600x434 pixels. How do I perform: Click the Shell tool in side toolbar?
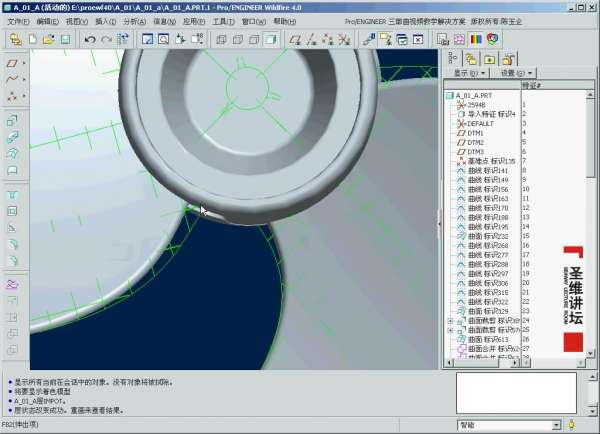pos(12,211)
